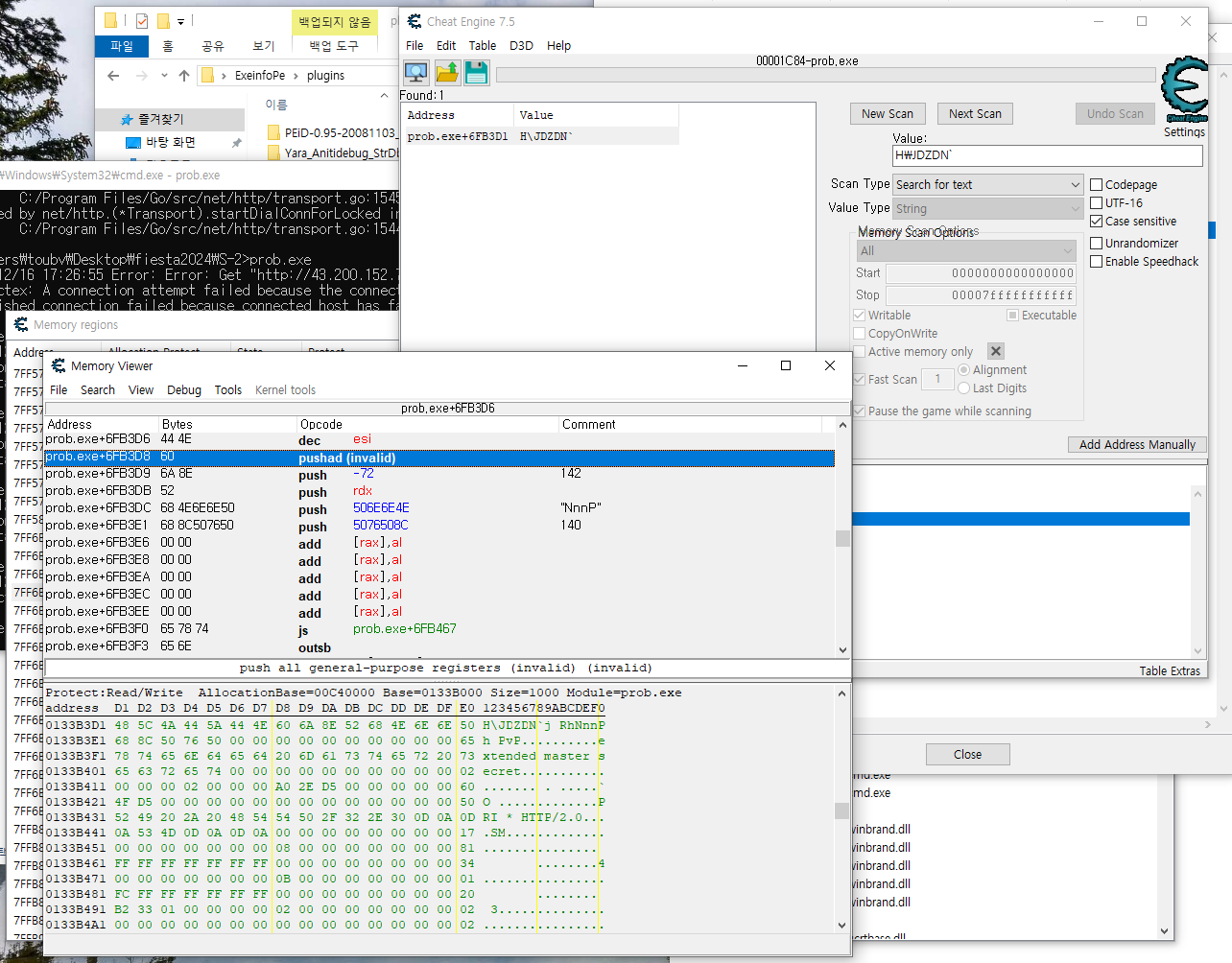Click the 즐겨찾기 star icon in Explorer sidebar

[x=127, y=119]
